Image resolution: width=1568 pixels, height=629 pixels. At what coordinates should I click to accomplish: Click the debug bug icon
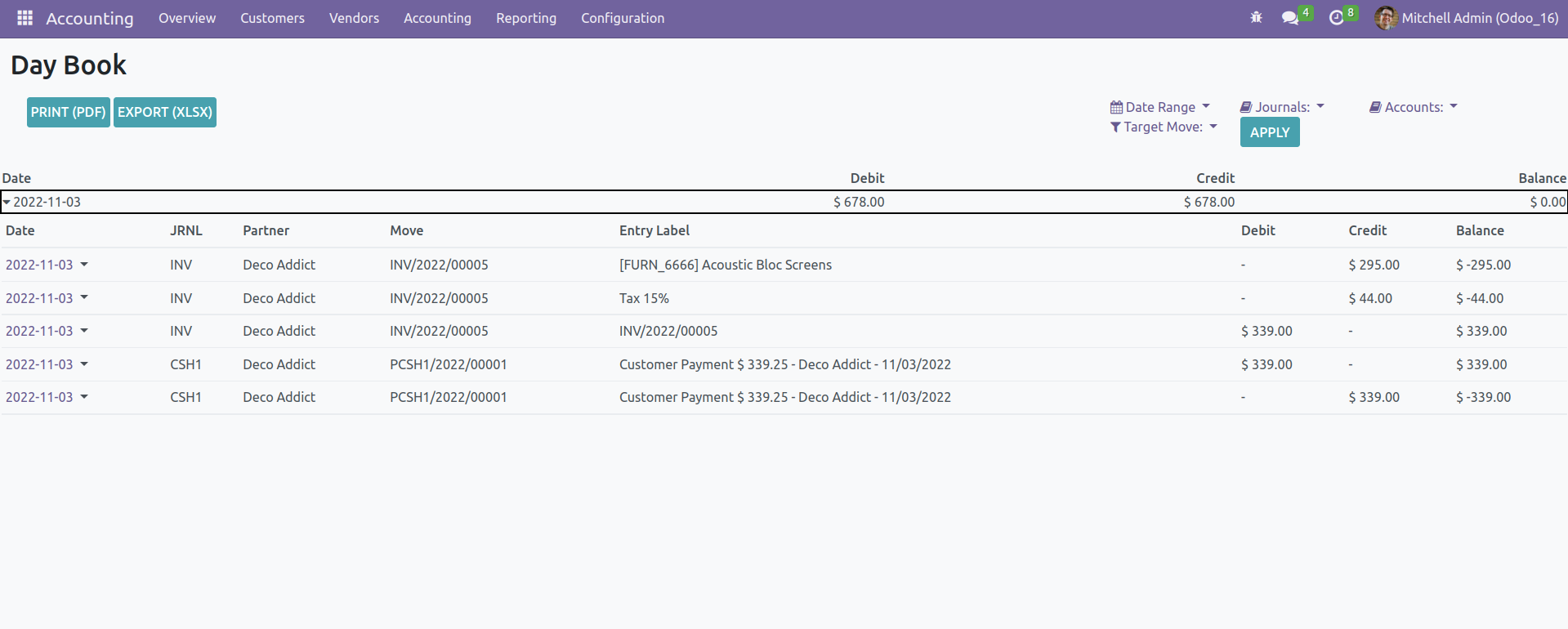point(1256,18)
